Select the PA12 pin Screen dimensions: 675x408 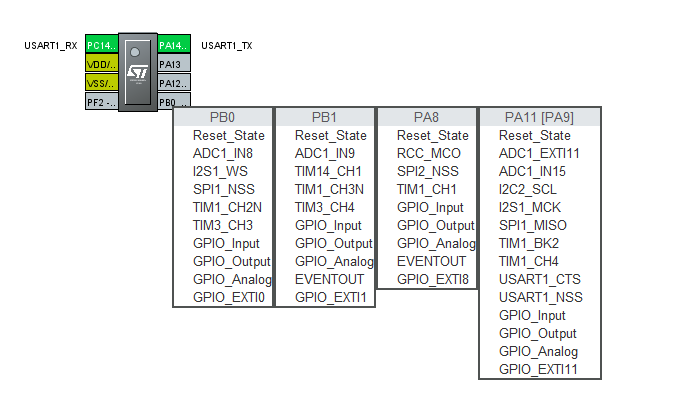174,83
